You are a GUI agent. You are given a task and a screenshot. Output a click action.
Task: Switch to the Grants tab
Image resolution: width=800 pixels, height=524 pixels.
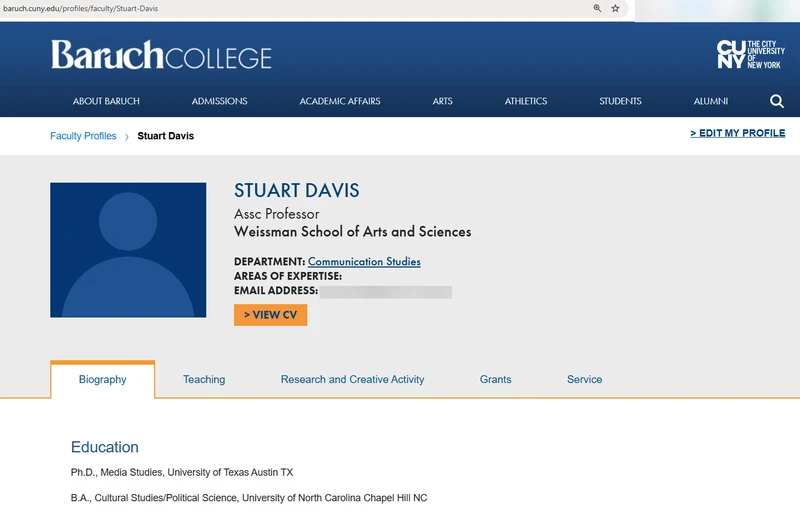[x=495, y=379]
